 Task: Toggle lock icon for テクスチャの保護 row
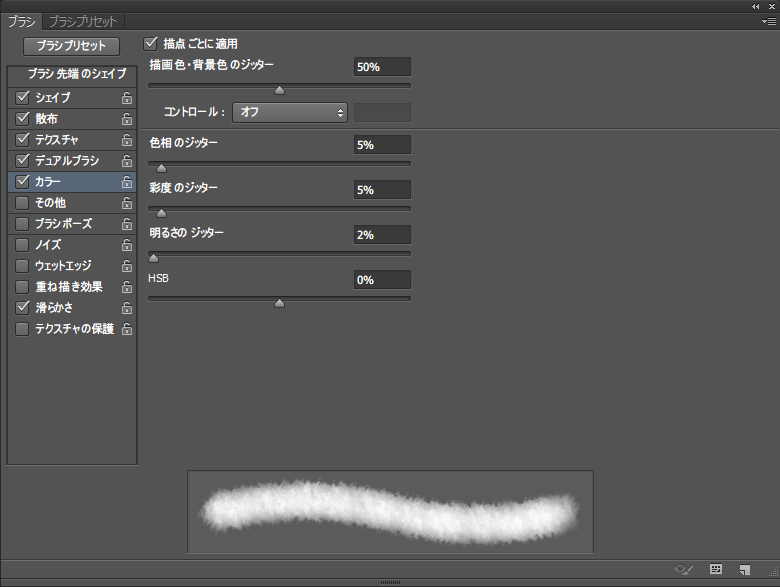pyautogui.click(x=127, y=329)
